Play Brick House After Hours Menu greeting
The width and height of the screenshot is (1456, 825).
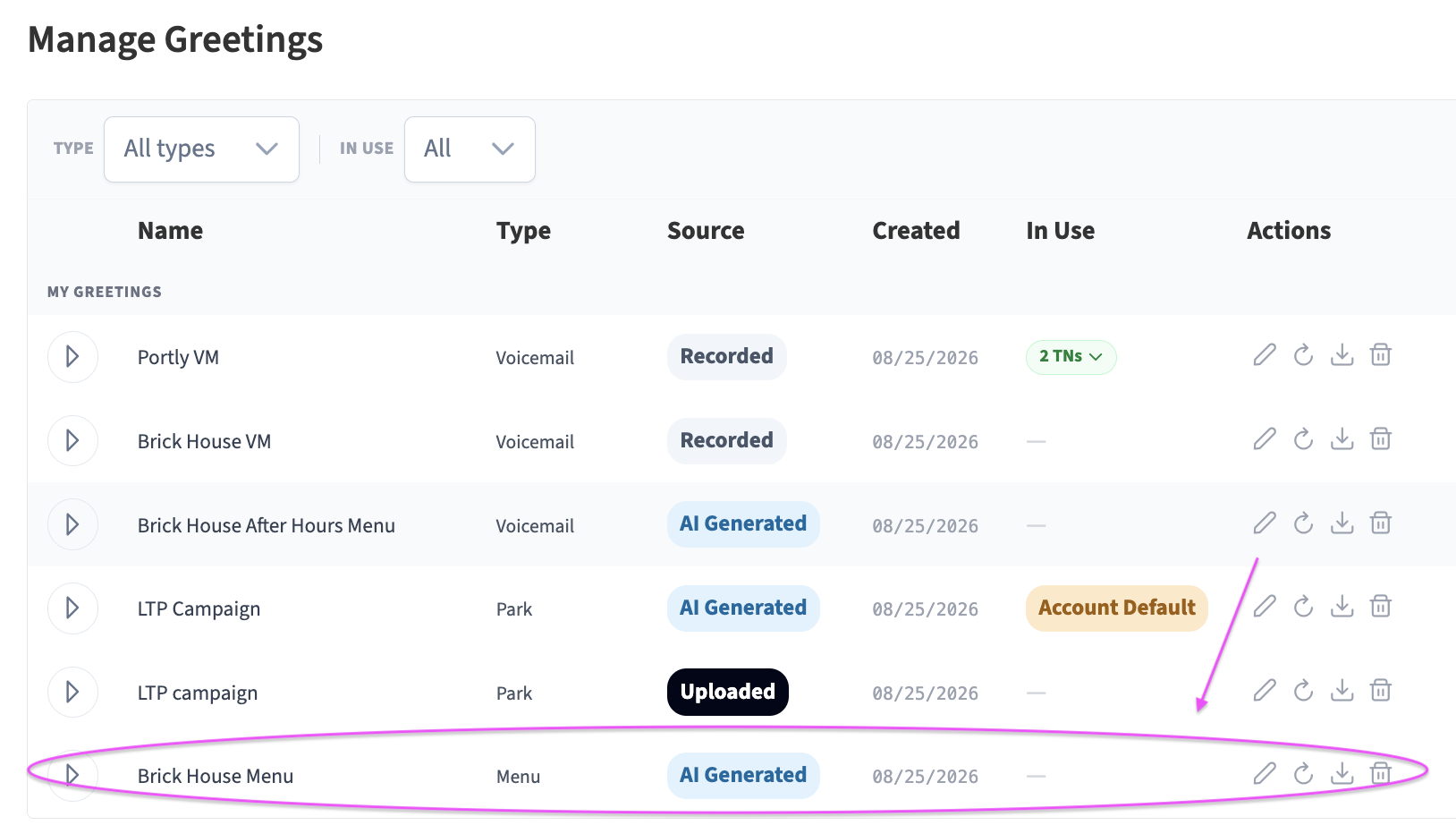click(x=72, y=524)
